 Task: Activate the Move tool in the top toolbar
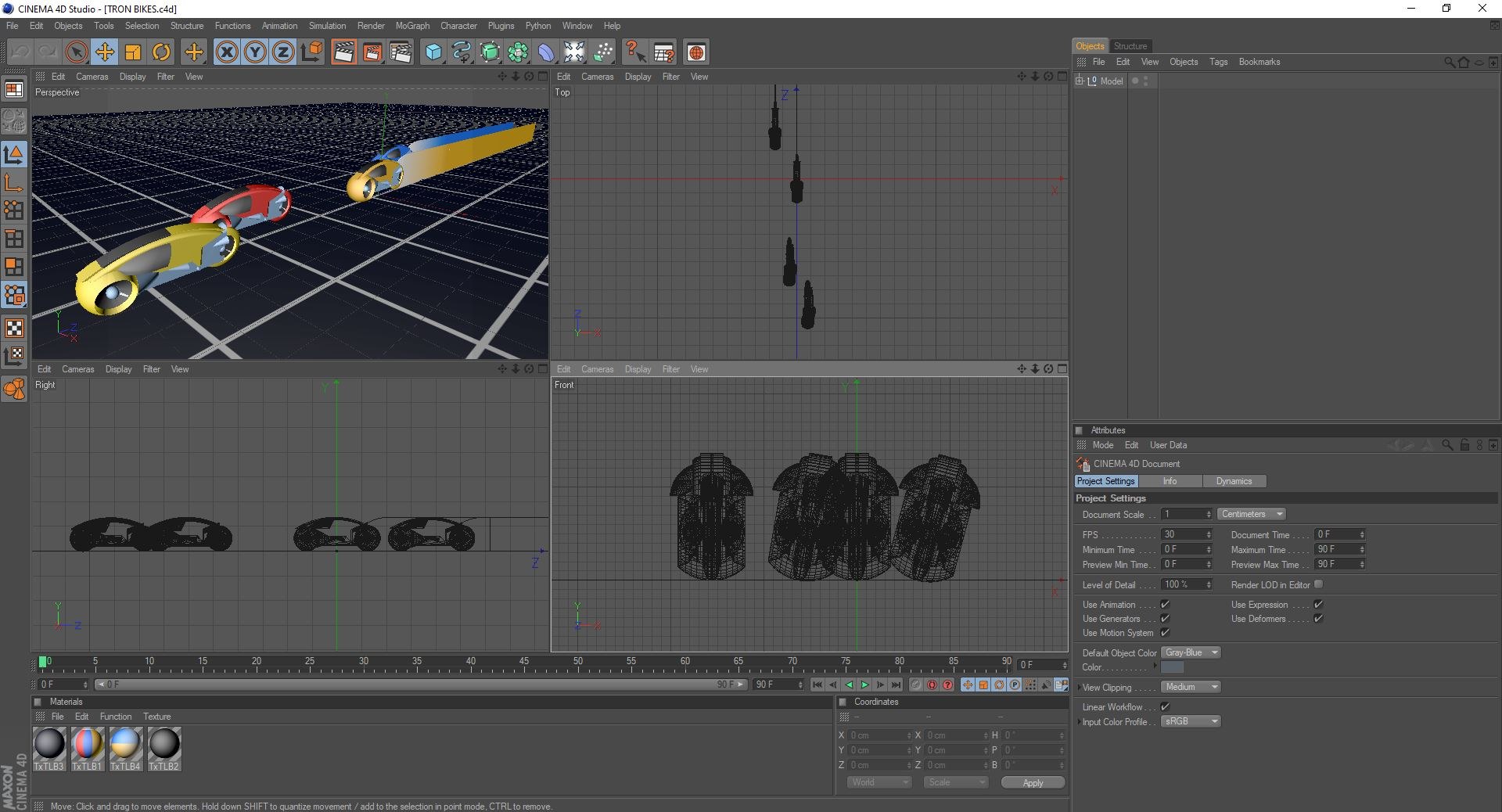pyautogui.click(x=104, y=52)
